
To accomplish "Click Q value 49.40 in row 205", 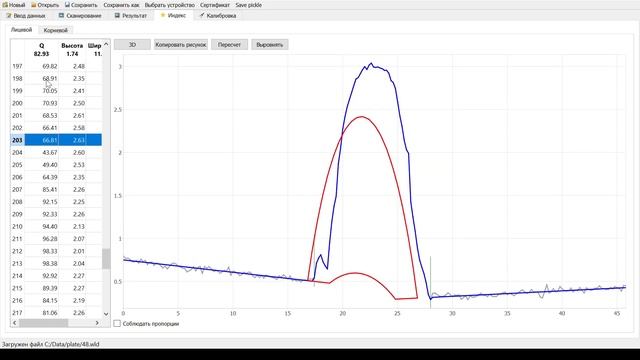I will [x=50, y=164].
